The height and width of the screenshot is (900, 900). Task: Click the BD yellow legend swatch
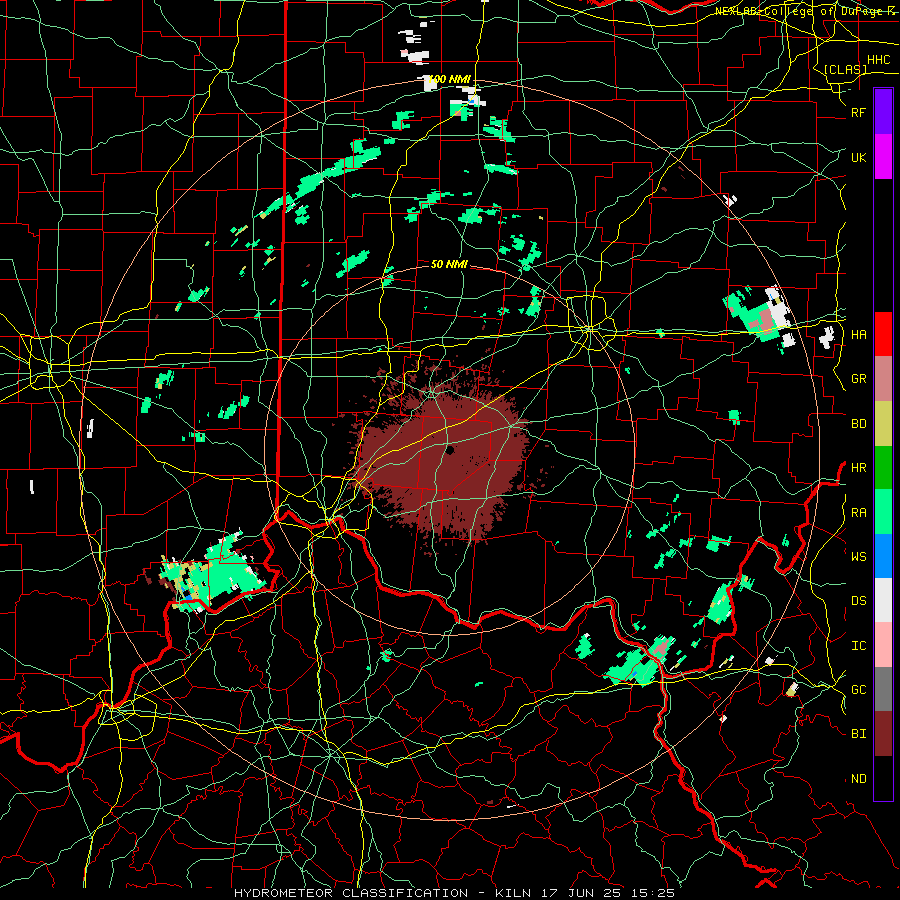tap(883, 424)
